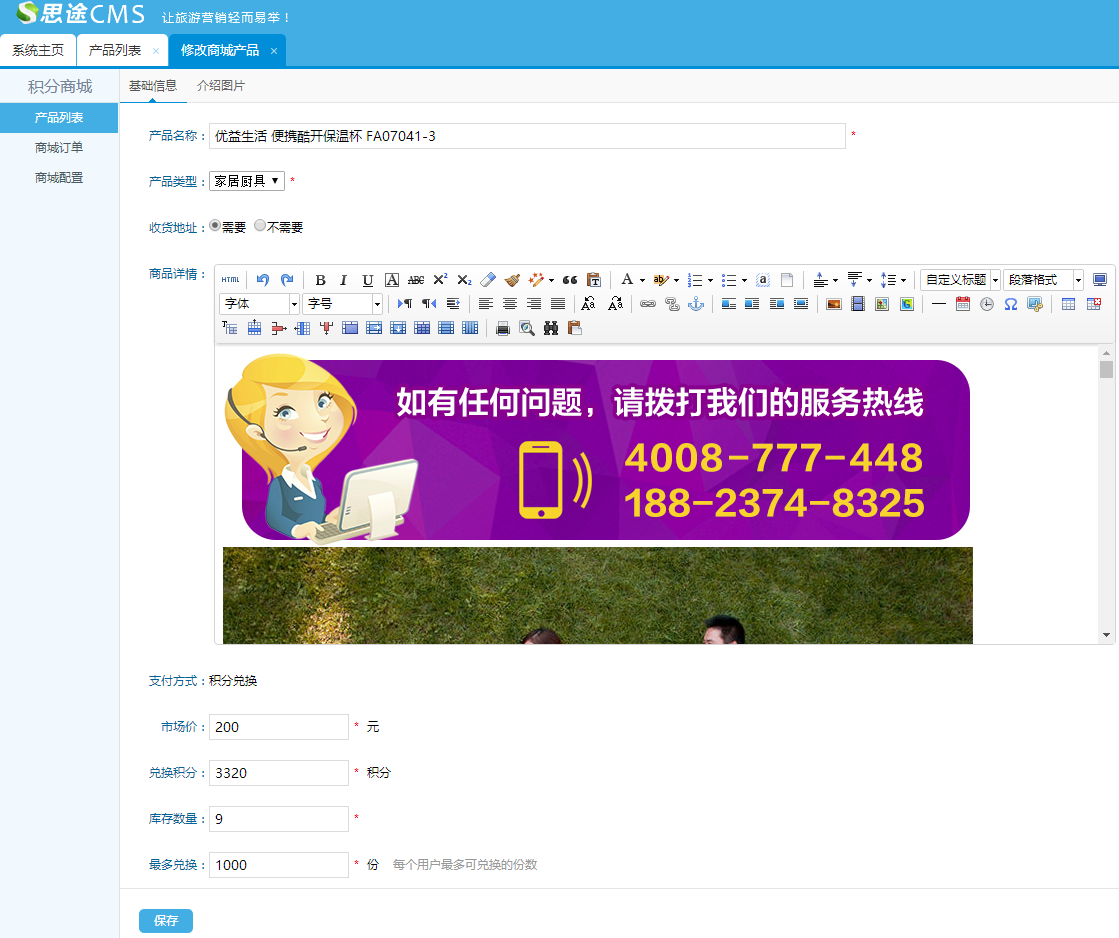Open the 系统主页 tab
Viewport: 1119px width, 938px height.
[38, 50]
